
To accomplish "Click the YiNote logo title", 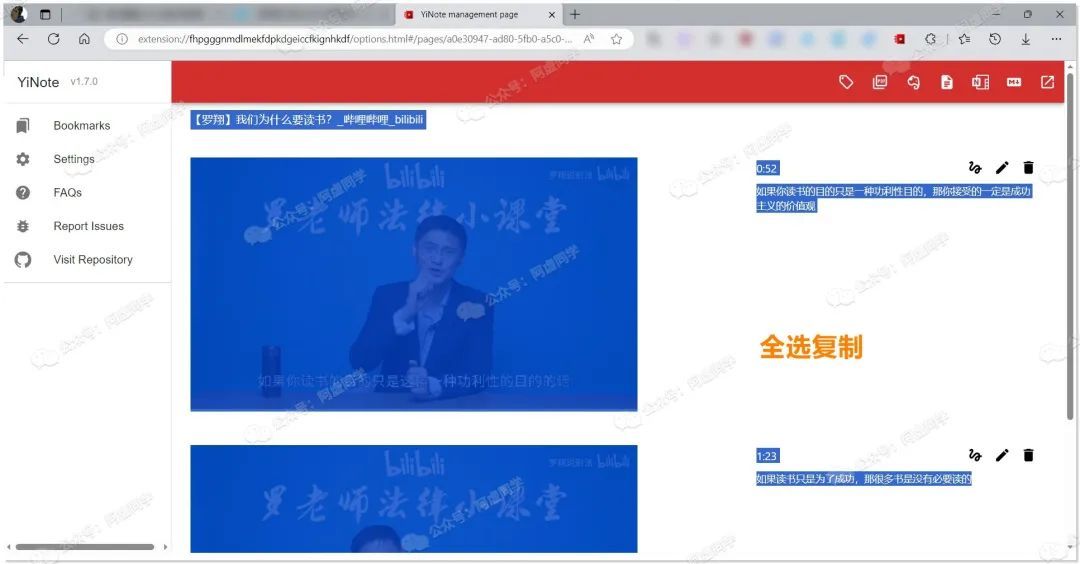I will tap(38, 82).
